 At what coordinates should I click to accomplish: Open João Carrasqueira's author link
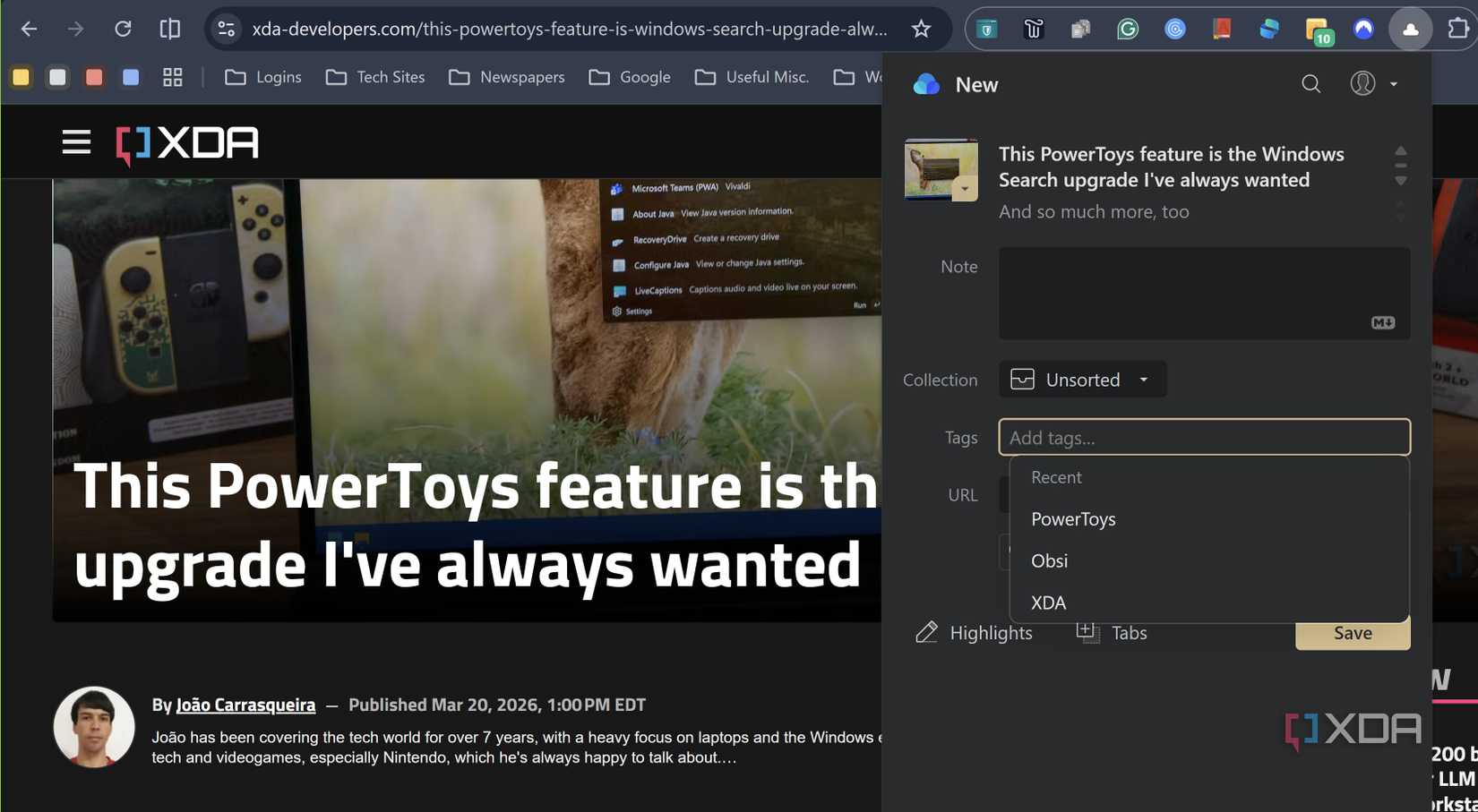tap(245, 705)
